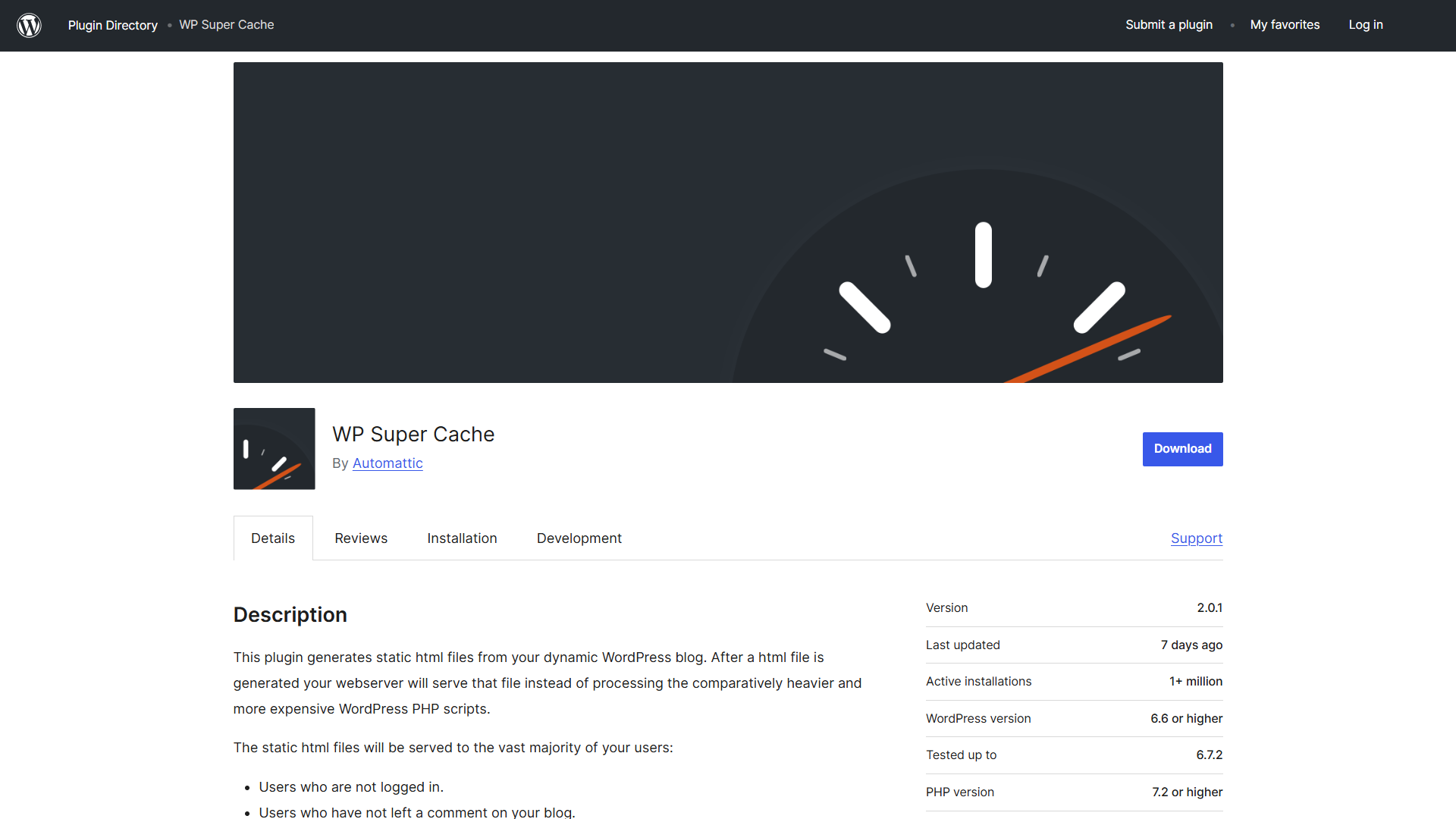Screen dimensions: 1456x819
Task: Select the Details tab
Action: 273,538
